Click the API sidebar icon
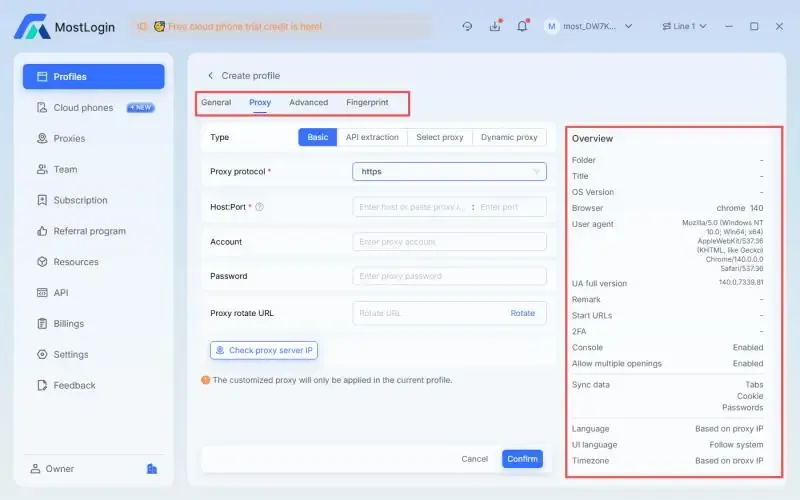The height and width of the screenshot is (500, 800). 42,293
